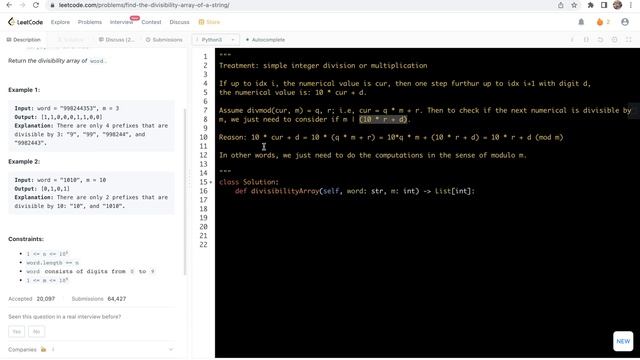Click the 'Return the divisibility array' sentence
Screen dimensions: 640x360
click(57, 61)
